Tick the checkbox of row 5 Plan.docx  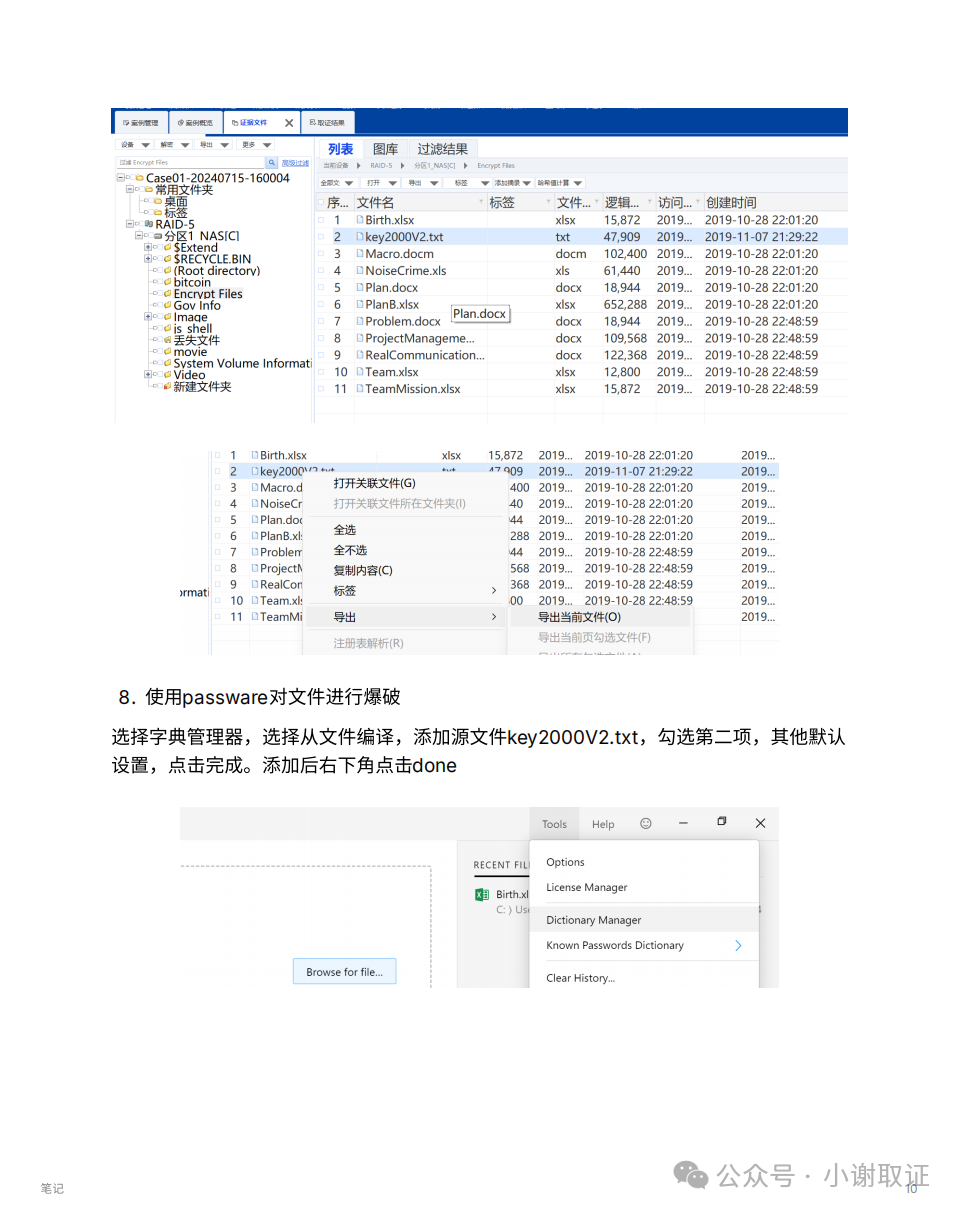(x=321, y=288)
